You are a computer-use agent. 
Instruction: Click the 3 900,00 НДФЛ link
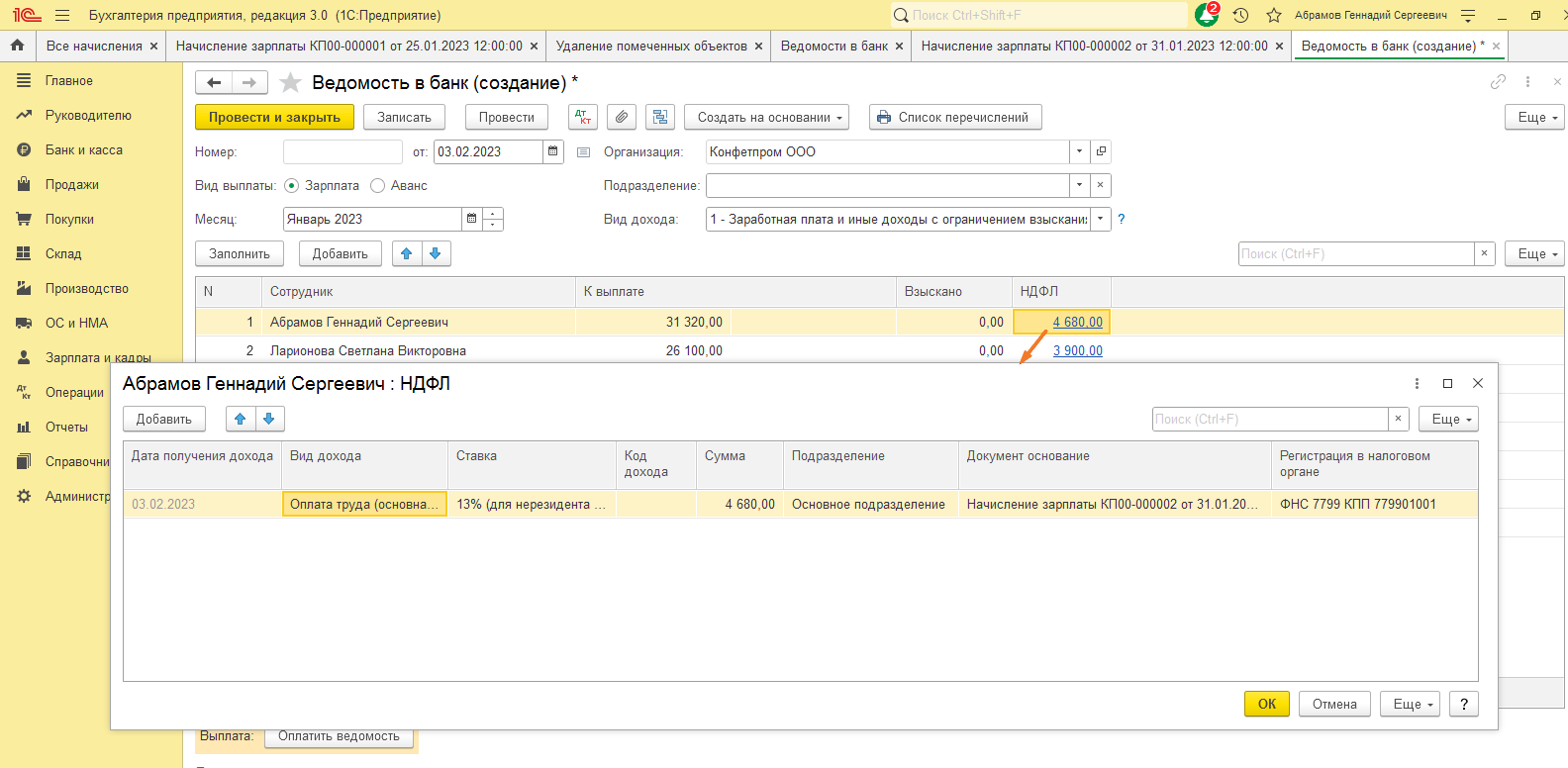pyautogui.click(x=1077, y=350)
